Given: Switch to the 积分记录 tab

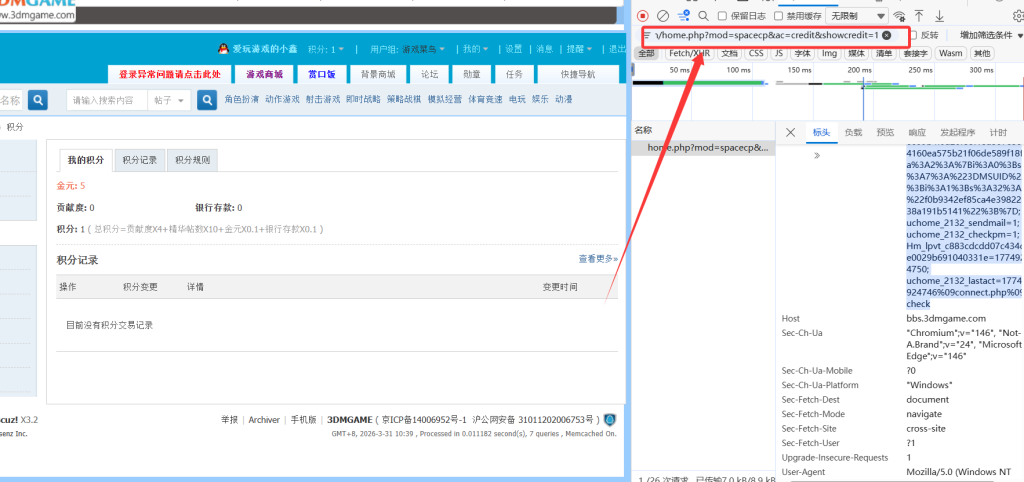Looking at the screenshot, I should [x=139, y=160].
